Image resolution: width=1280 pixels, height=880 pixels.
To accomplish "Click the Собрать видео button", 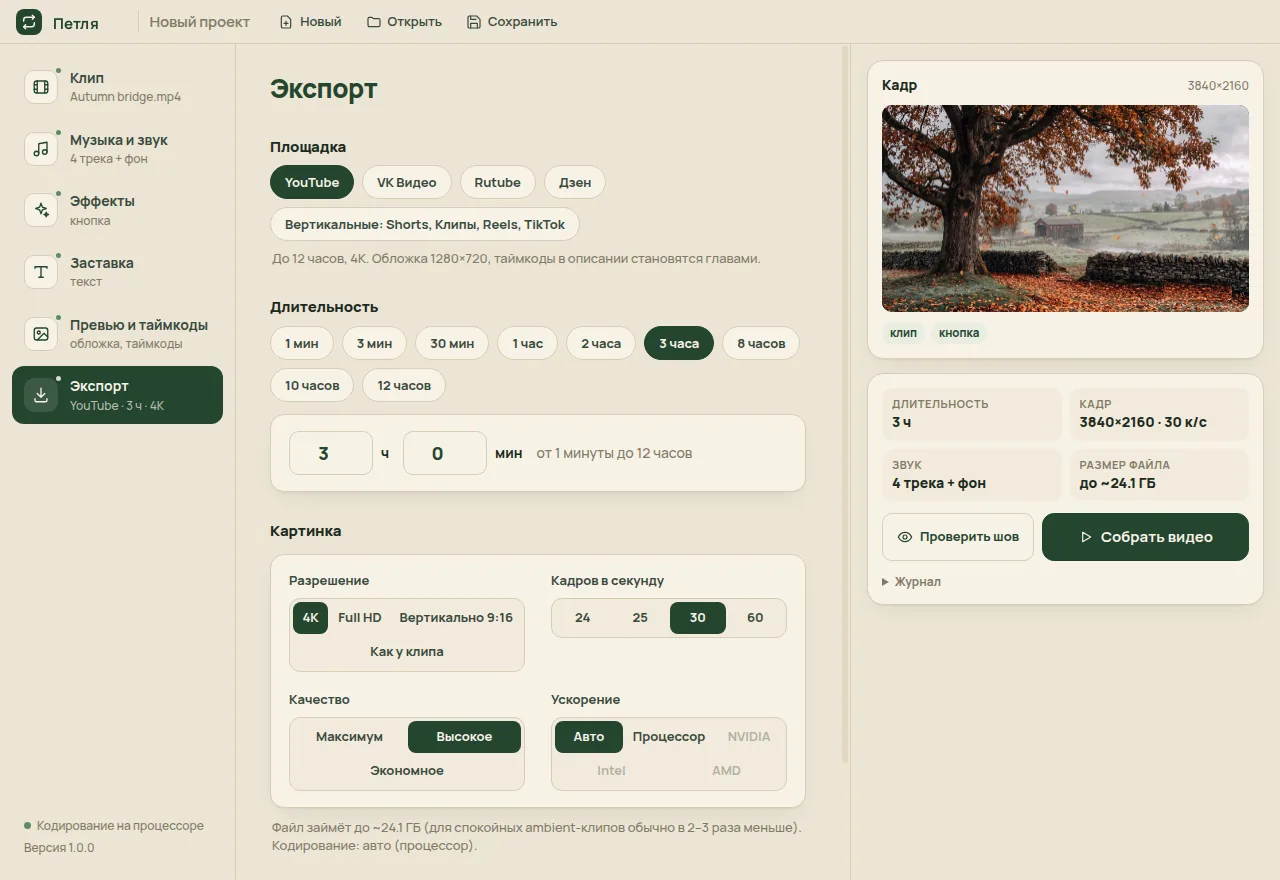I will [x=1145, y=537].
